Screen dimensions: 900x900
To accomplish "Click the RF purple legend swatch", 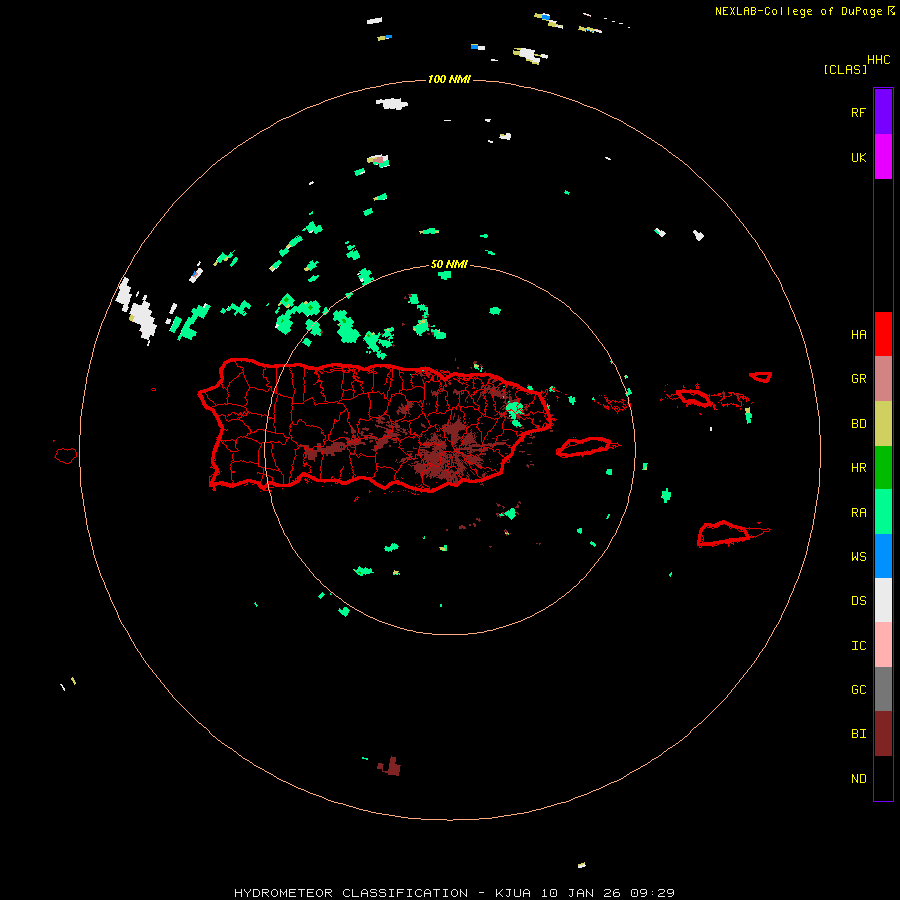I will (883, 111).
